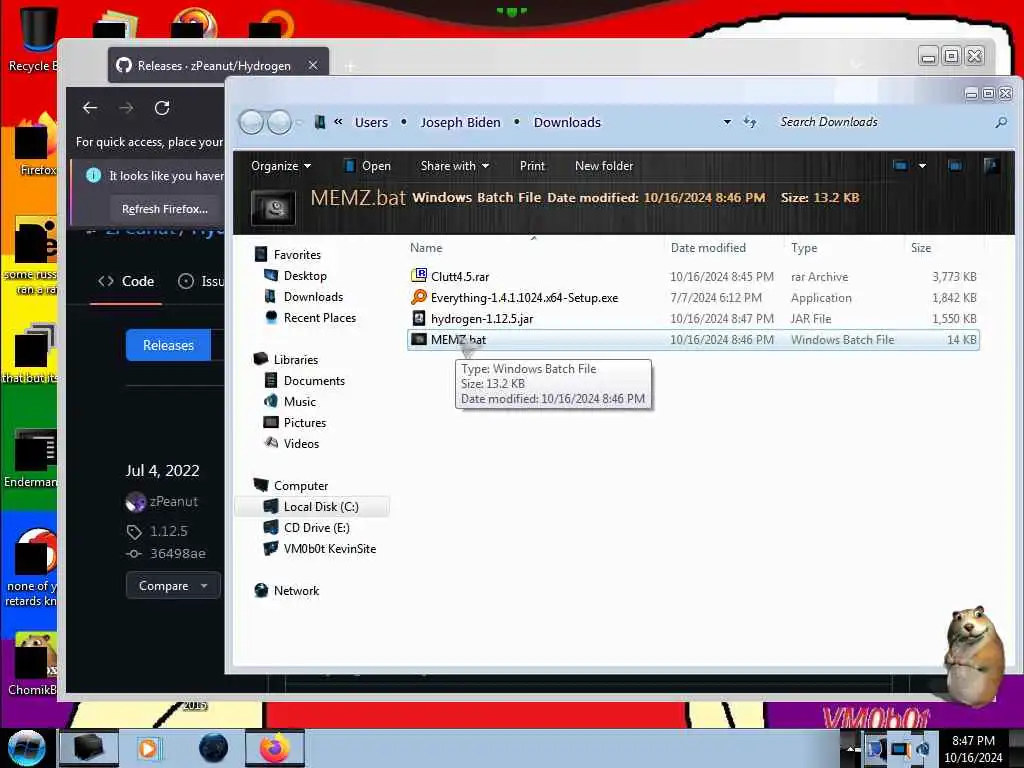This screenshot has height=768, width=1024.
Task: Select Computer in navigation pane
Action: [x=300, y=485]
